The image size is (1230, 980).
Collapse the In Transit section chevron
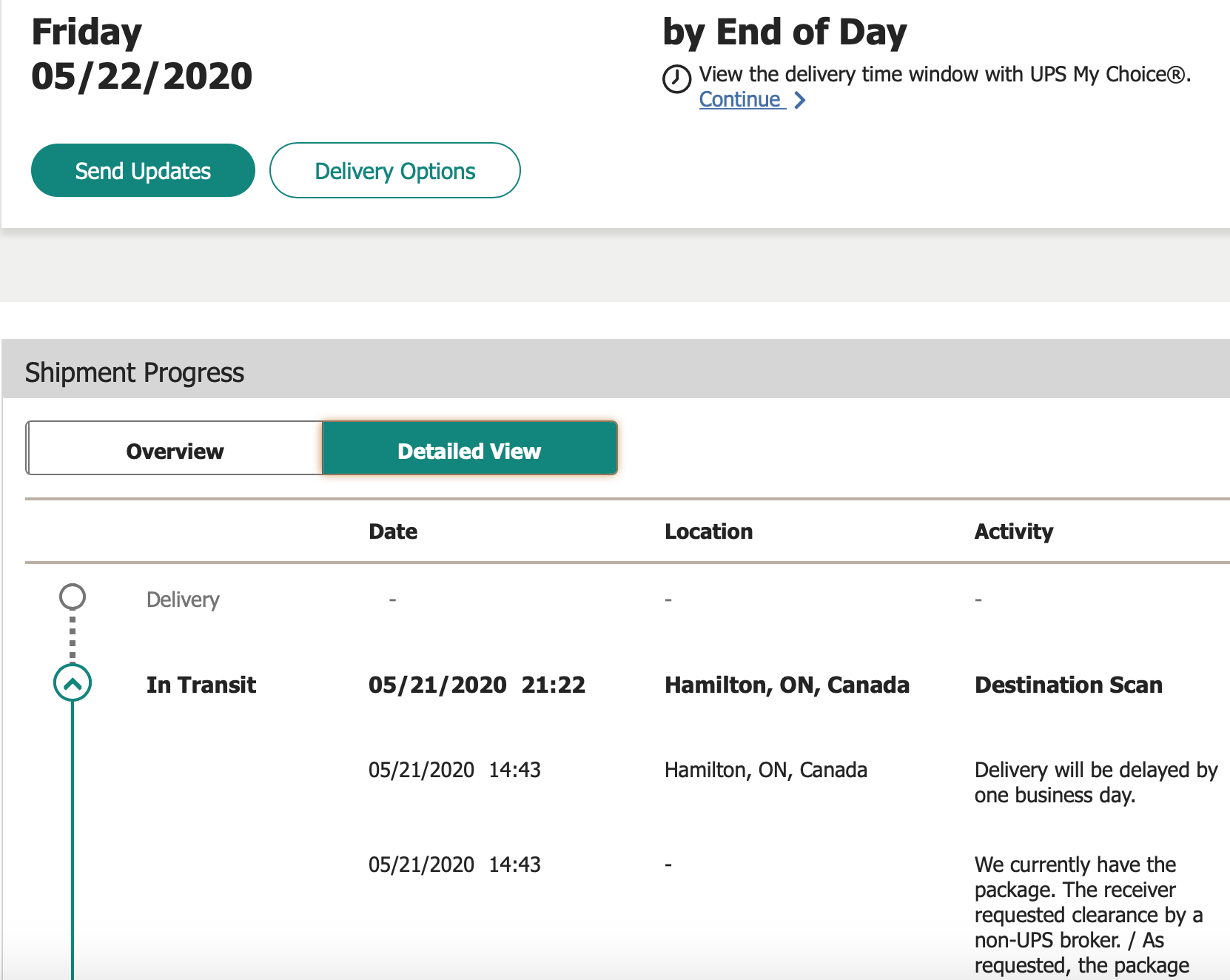pyautogui.click(x=73, y=683)
